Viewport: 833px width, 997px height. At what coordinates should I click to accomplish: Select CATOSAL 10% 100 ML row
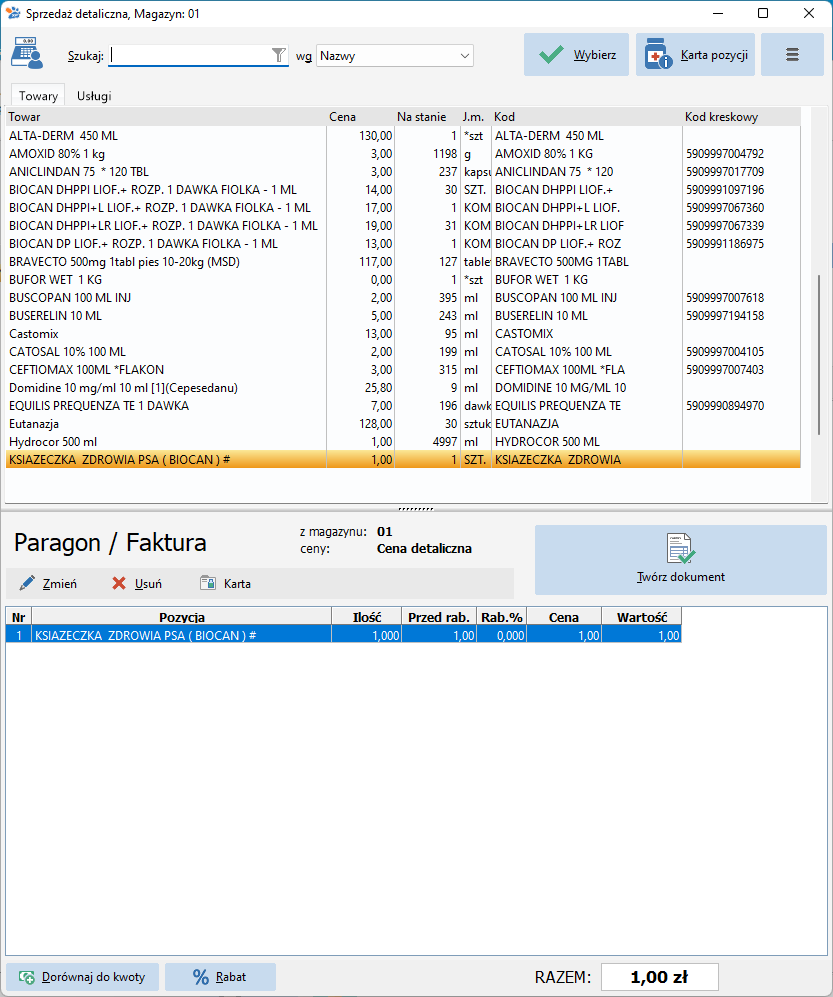[x=403, y=352]
